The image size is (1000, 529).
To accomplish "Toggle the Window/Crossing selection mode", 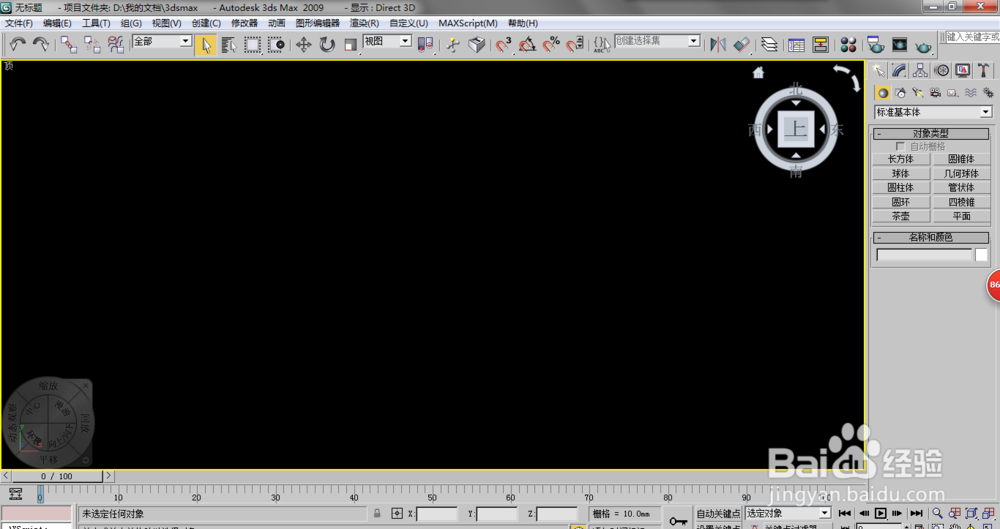I will point(276,45).
